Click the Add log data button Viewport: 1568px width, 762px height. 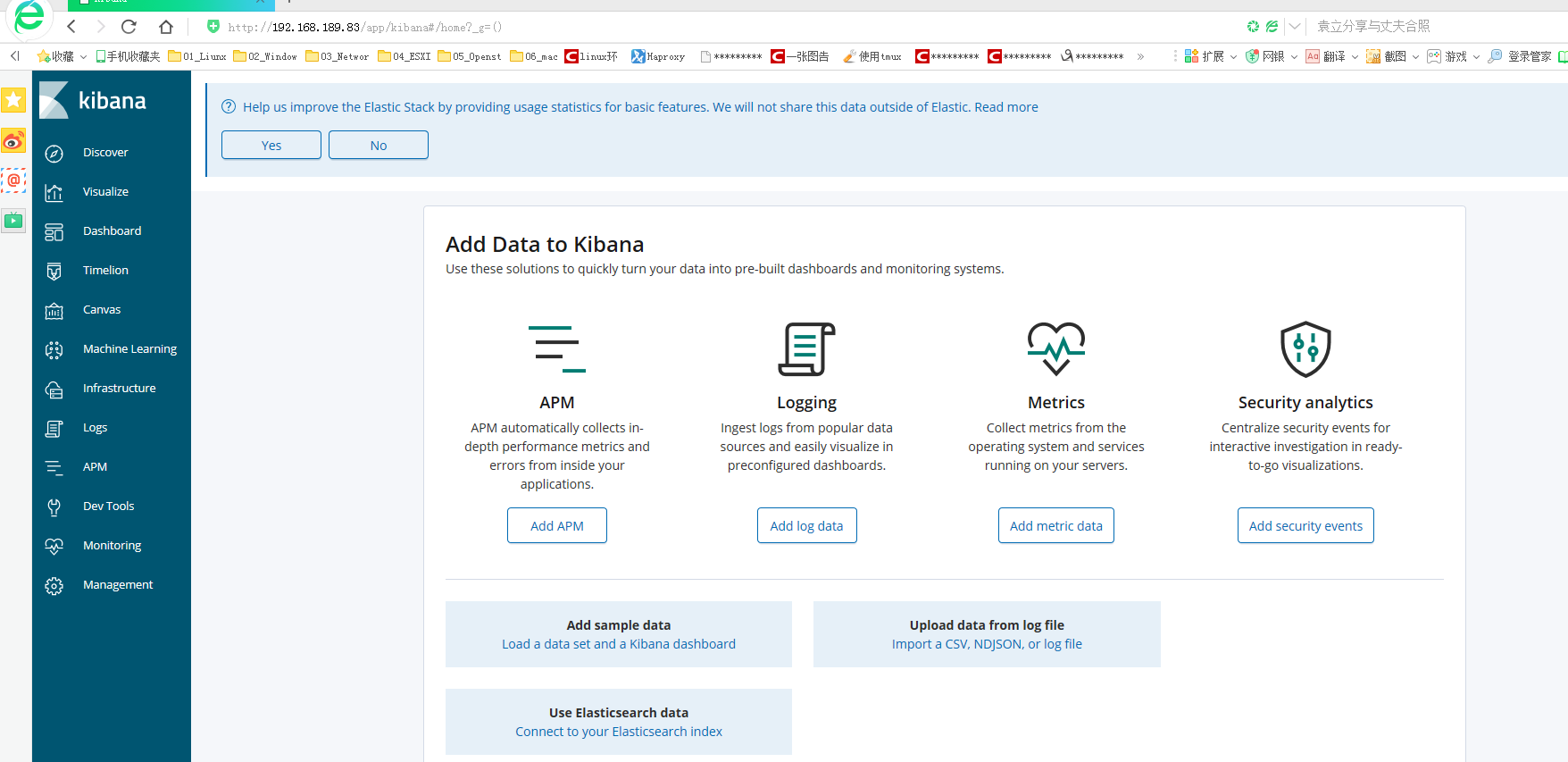pyautogui.click(x=806, y=525)
